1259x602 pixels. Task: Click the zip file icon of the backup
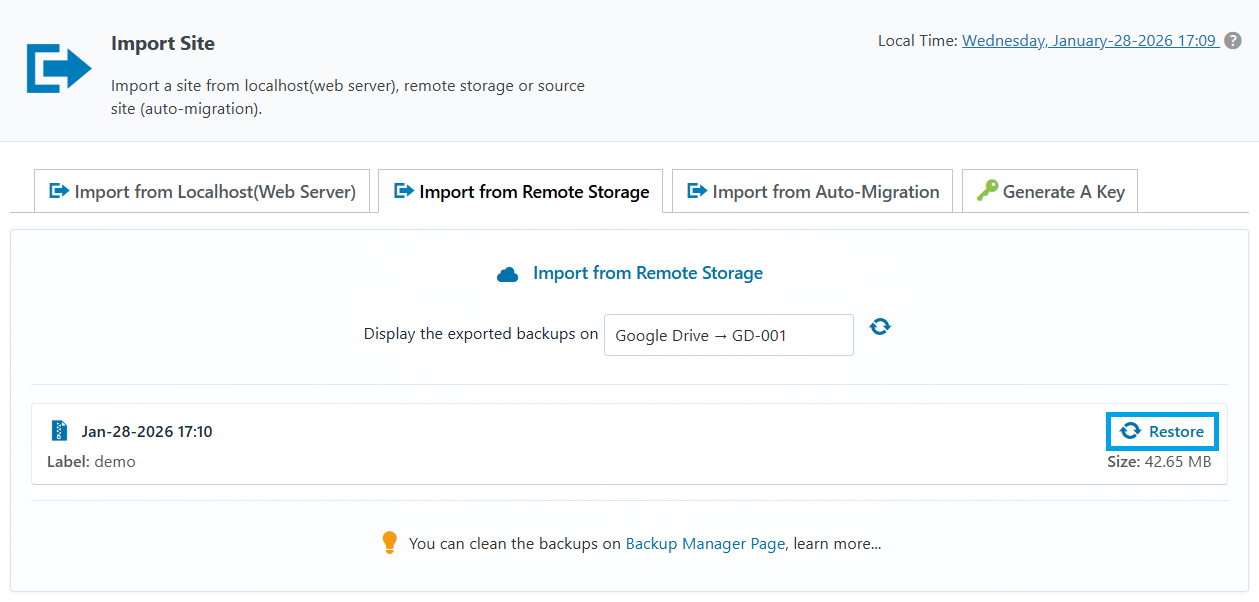pyautogui.click(x=60, y=431)
